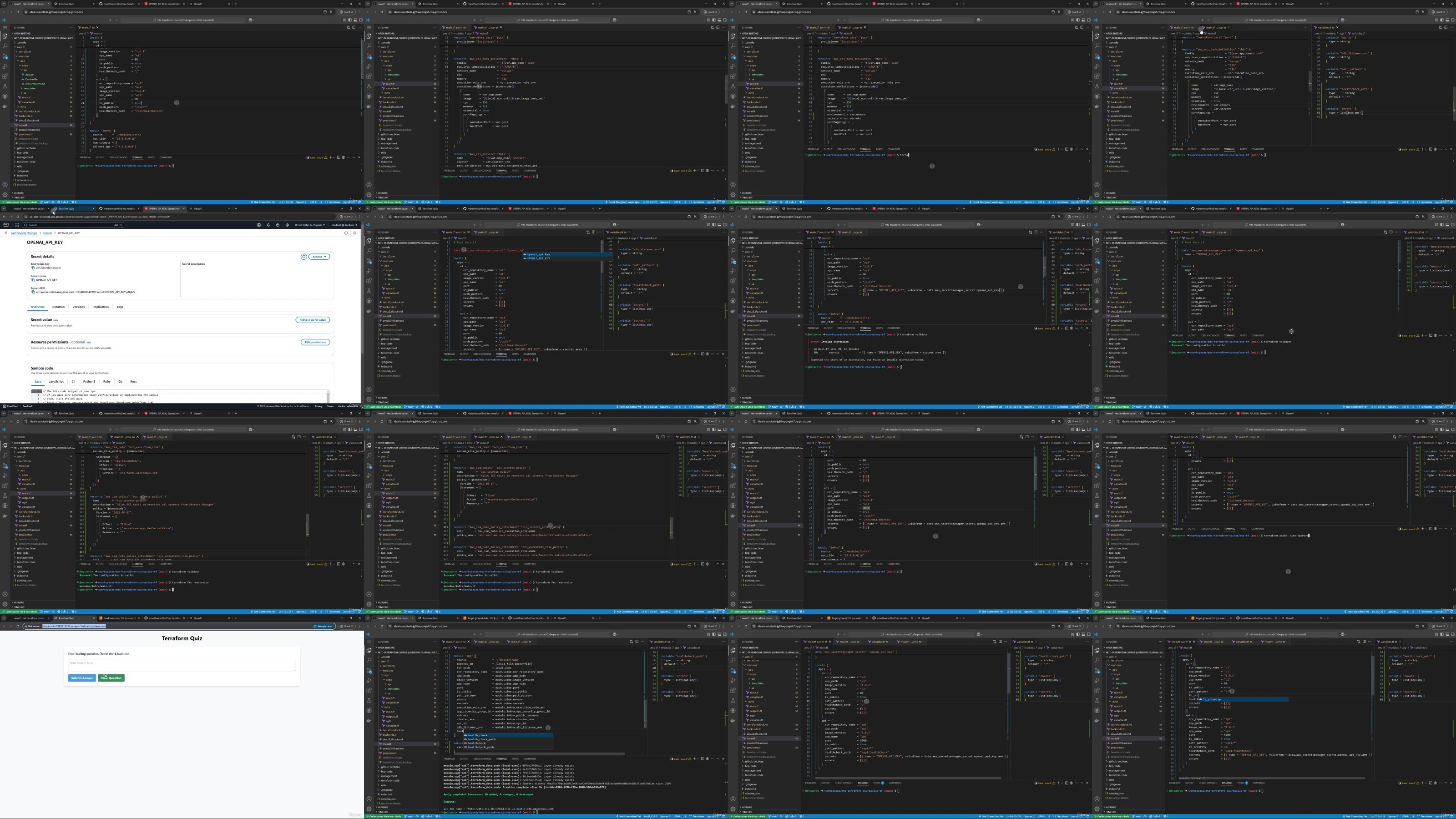The height and width of the screenshot is (819, 1456).
Task: Toggle AWS side navigation hamburger in Secrets Manager frame
Action: pos(5,233)
